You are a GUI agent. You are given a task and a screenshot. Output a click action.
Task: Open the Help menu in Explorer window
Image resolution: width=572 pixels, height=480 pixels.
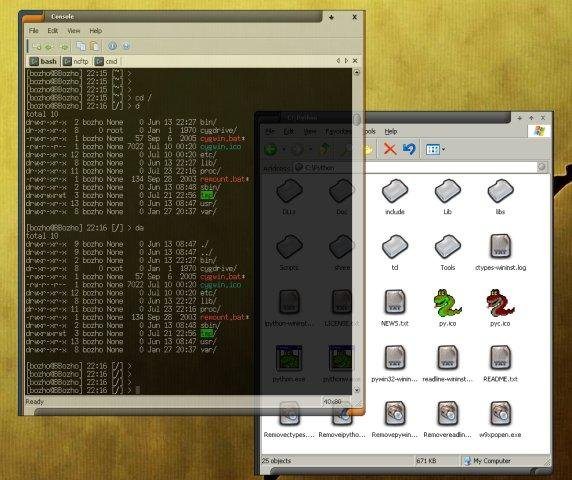pos(391,131)
